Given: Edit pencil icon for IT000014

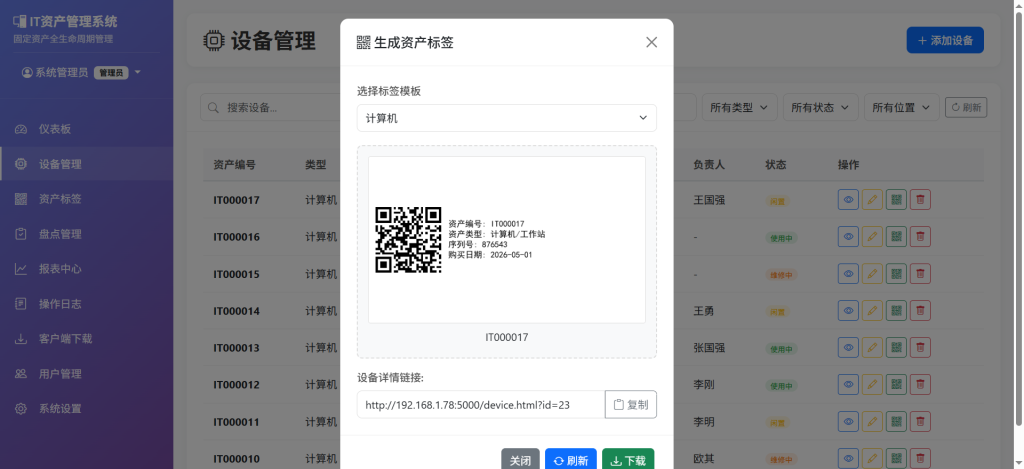Looking at the screenshot, I should coord(872,311).
